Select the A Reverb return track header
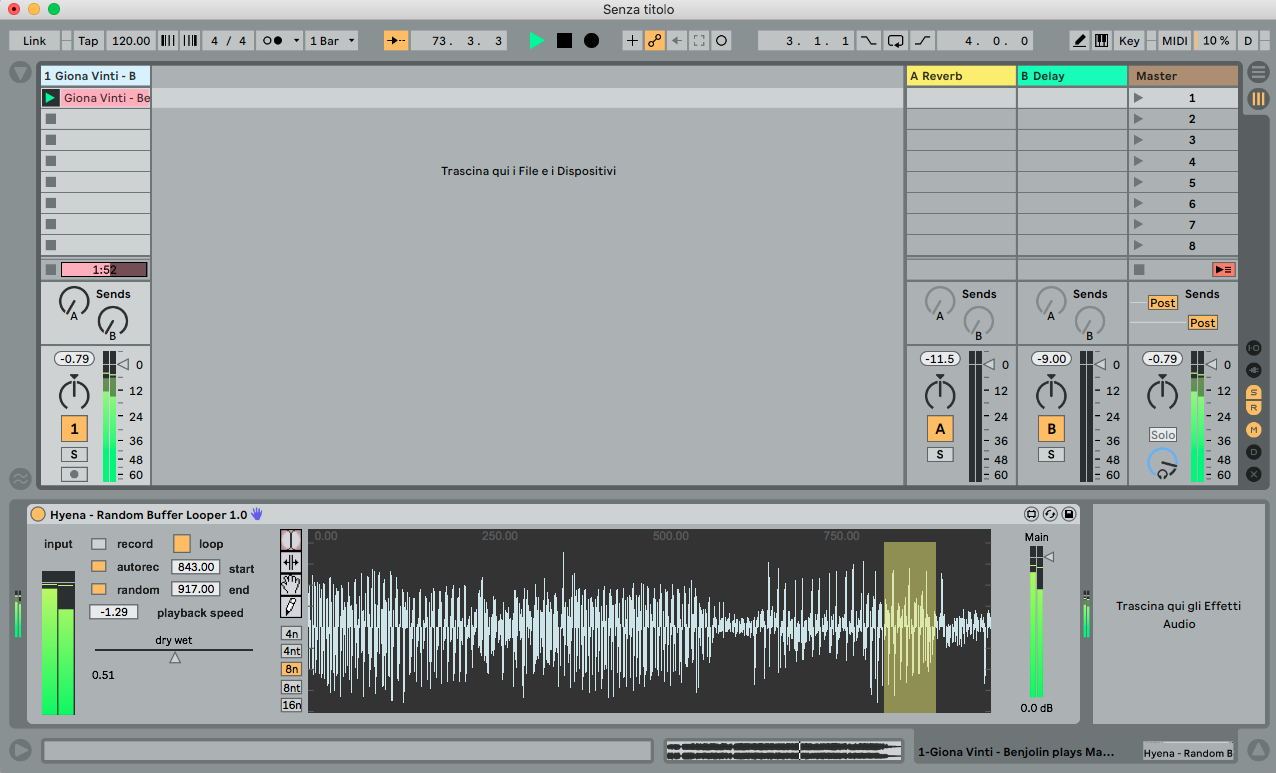 [960, 76]
